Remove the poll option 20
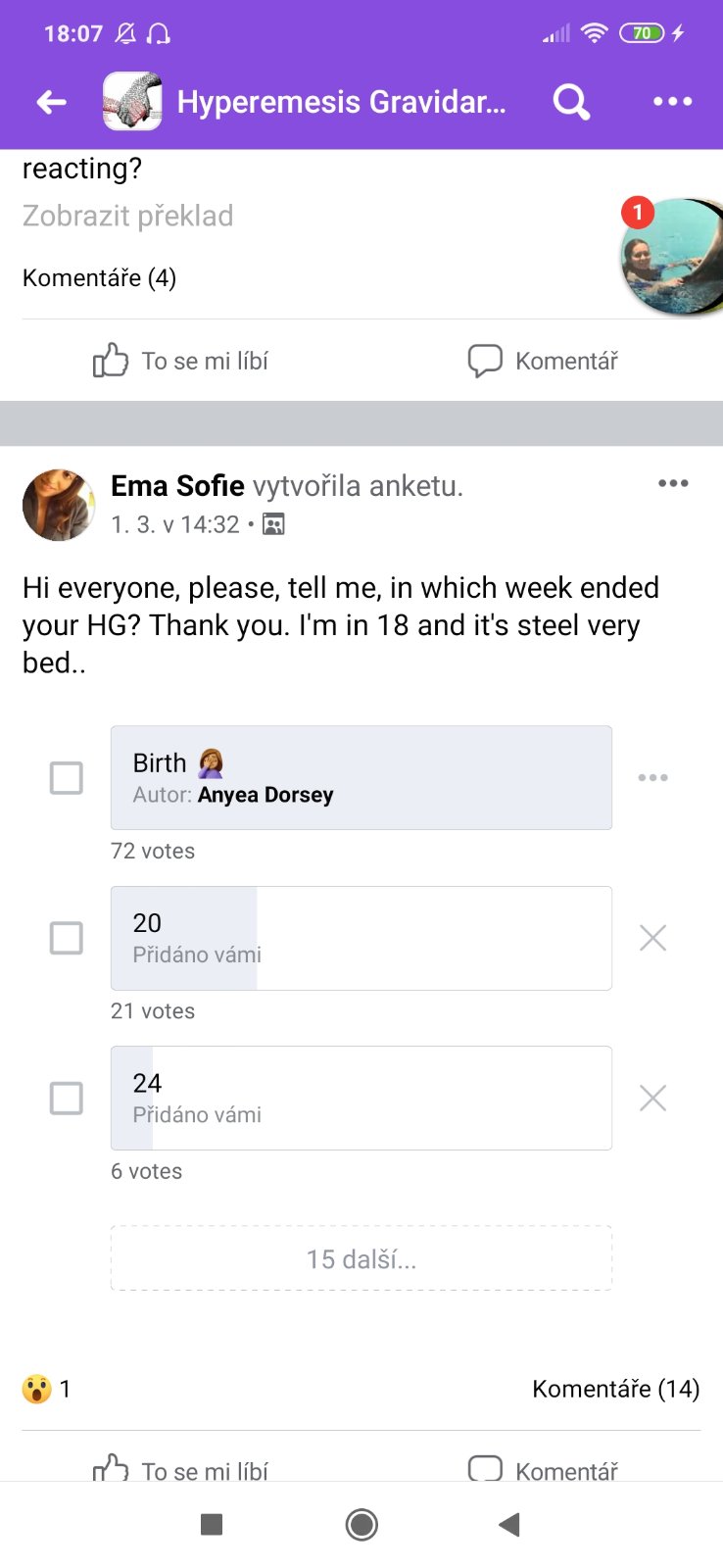 coord(652,938)
